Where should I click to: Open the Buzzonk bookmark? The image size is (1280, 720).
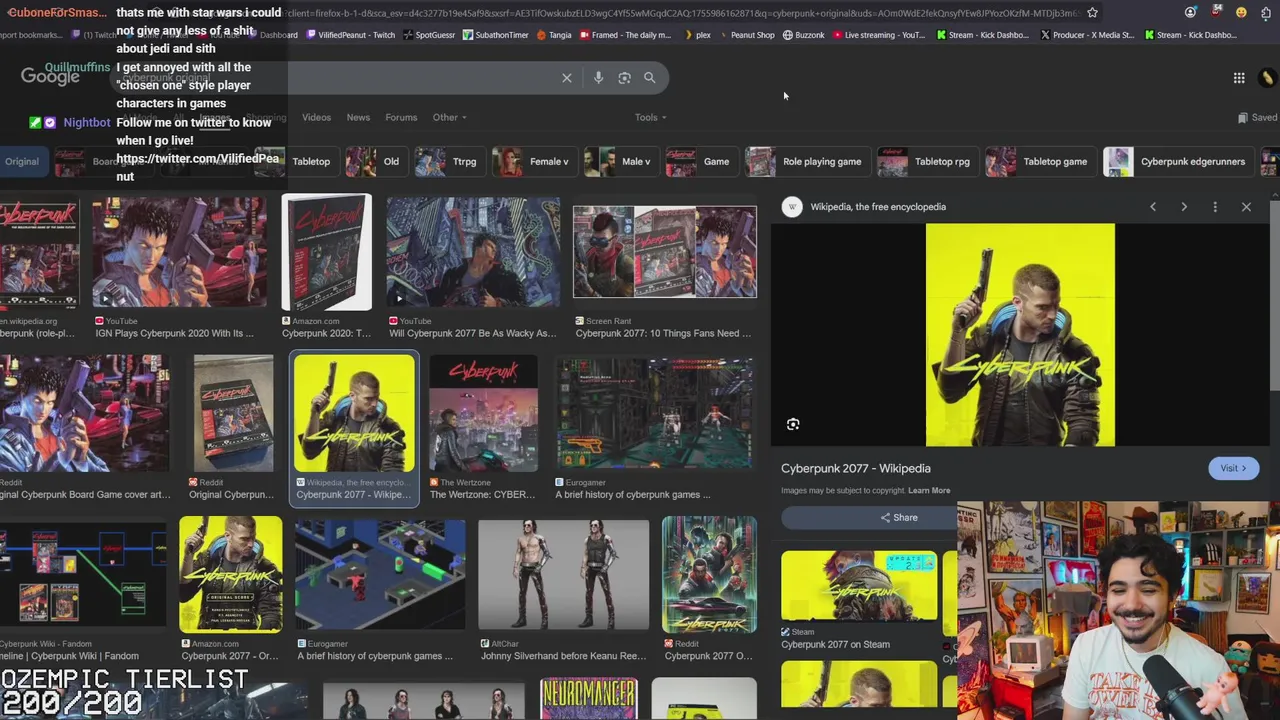804,35
